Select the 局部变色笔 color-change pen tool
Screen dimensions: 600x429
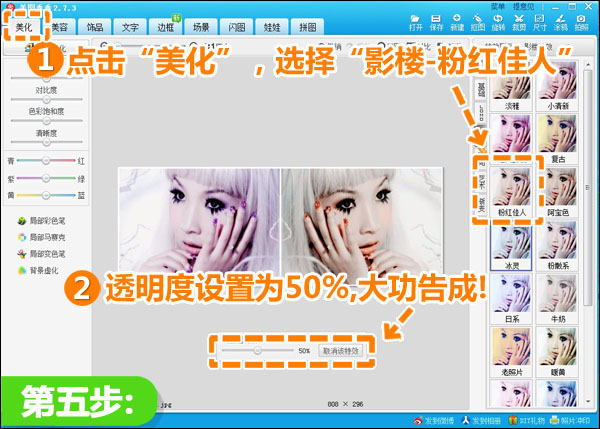(x=42, y=254)
